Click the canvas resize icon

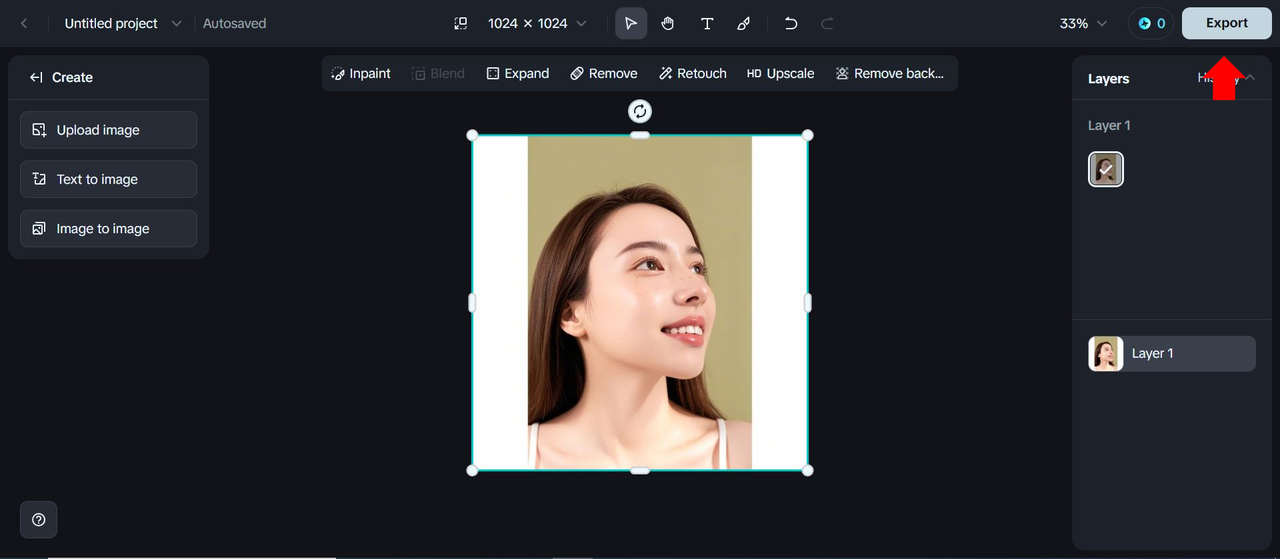tap(461, 23)
